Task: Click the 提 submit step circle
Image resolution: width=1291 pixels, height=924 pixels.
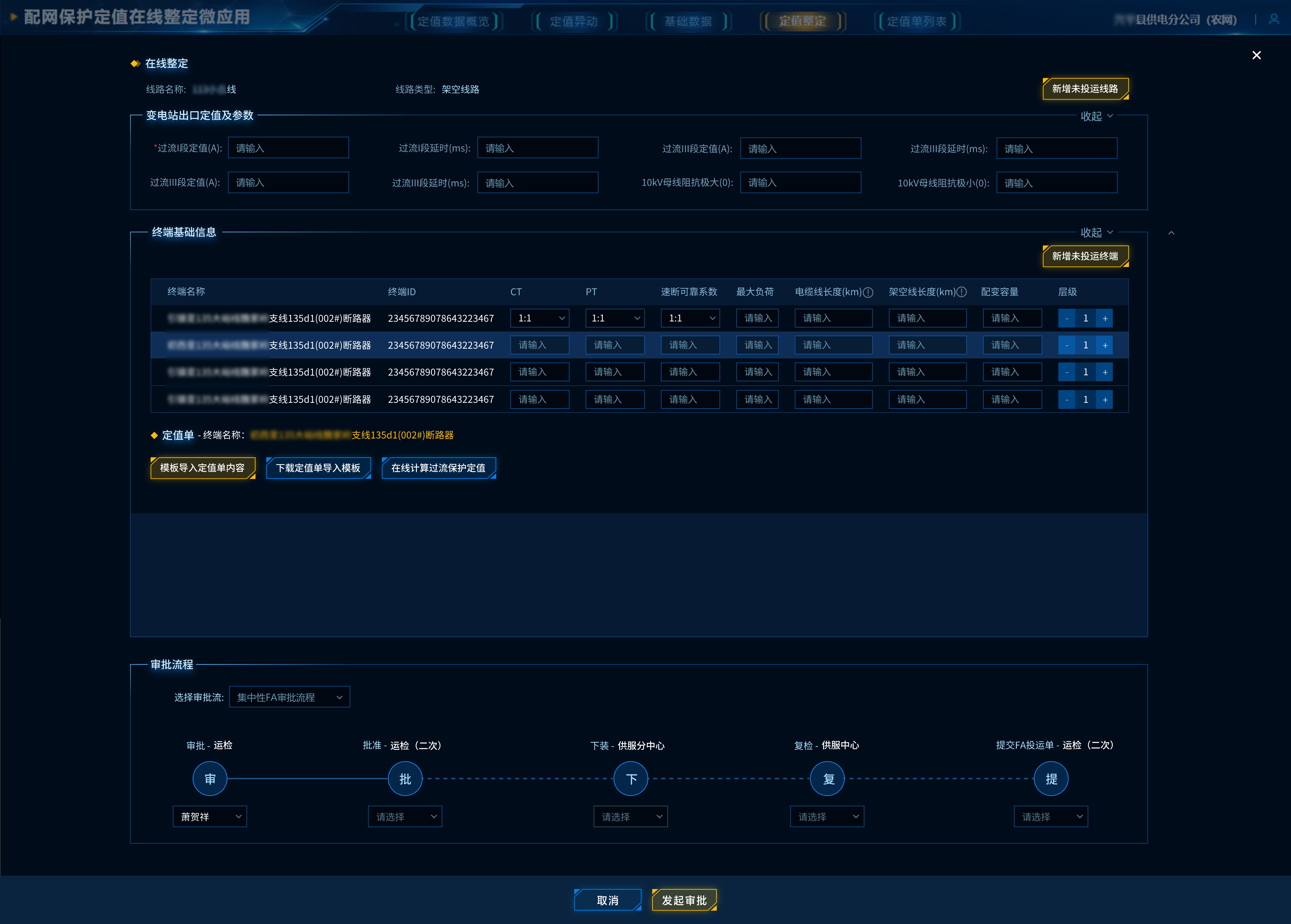Action: pos(1051,778)
